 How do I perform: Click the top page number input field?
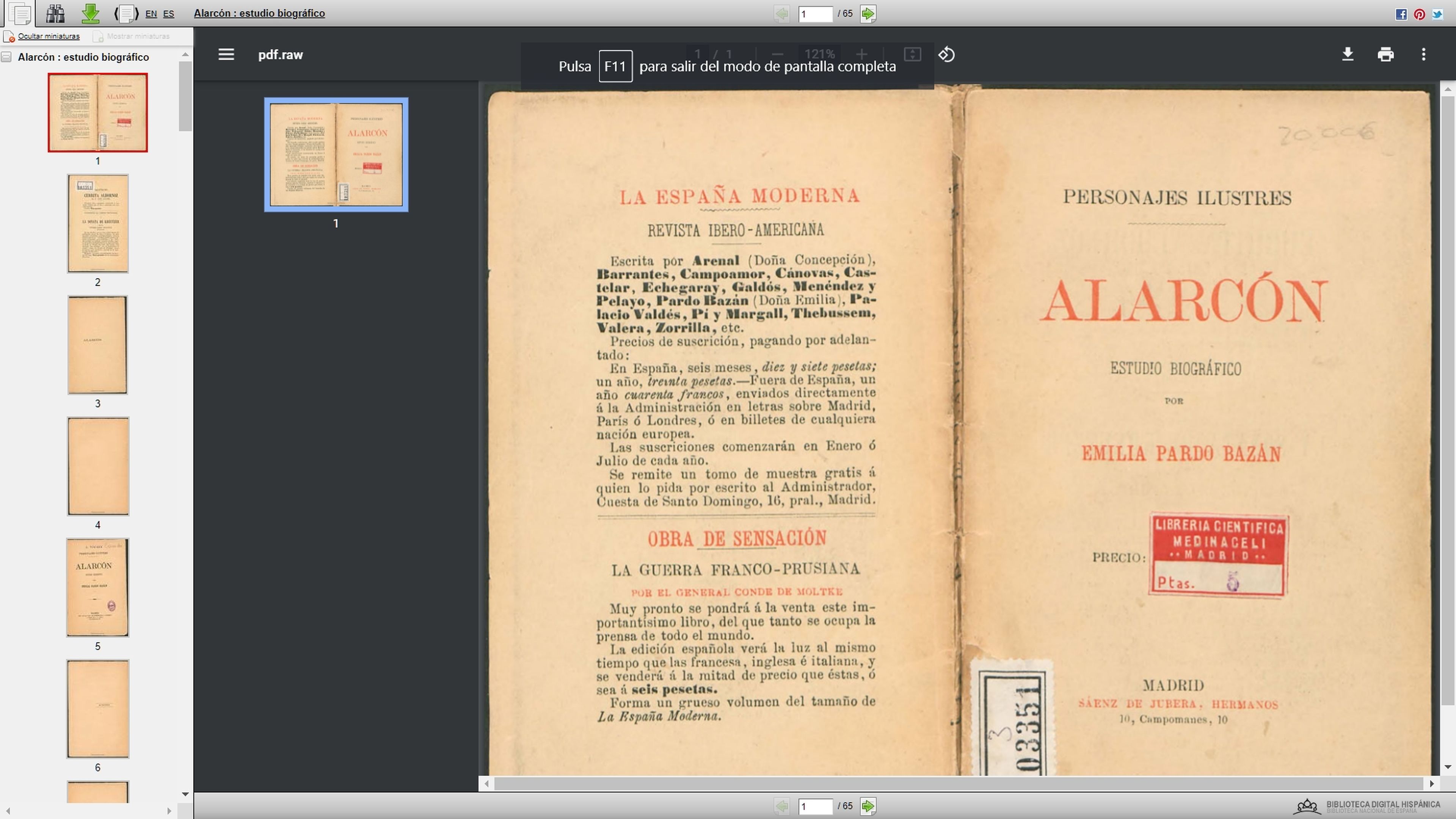pos(815,14)
